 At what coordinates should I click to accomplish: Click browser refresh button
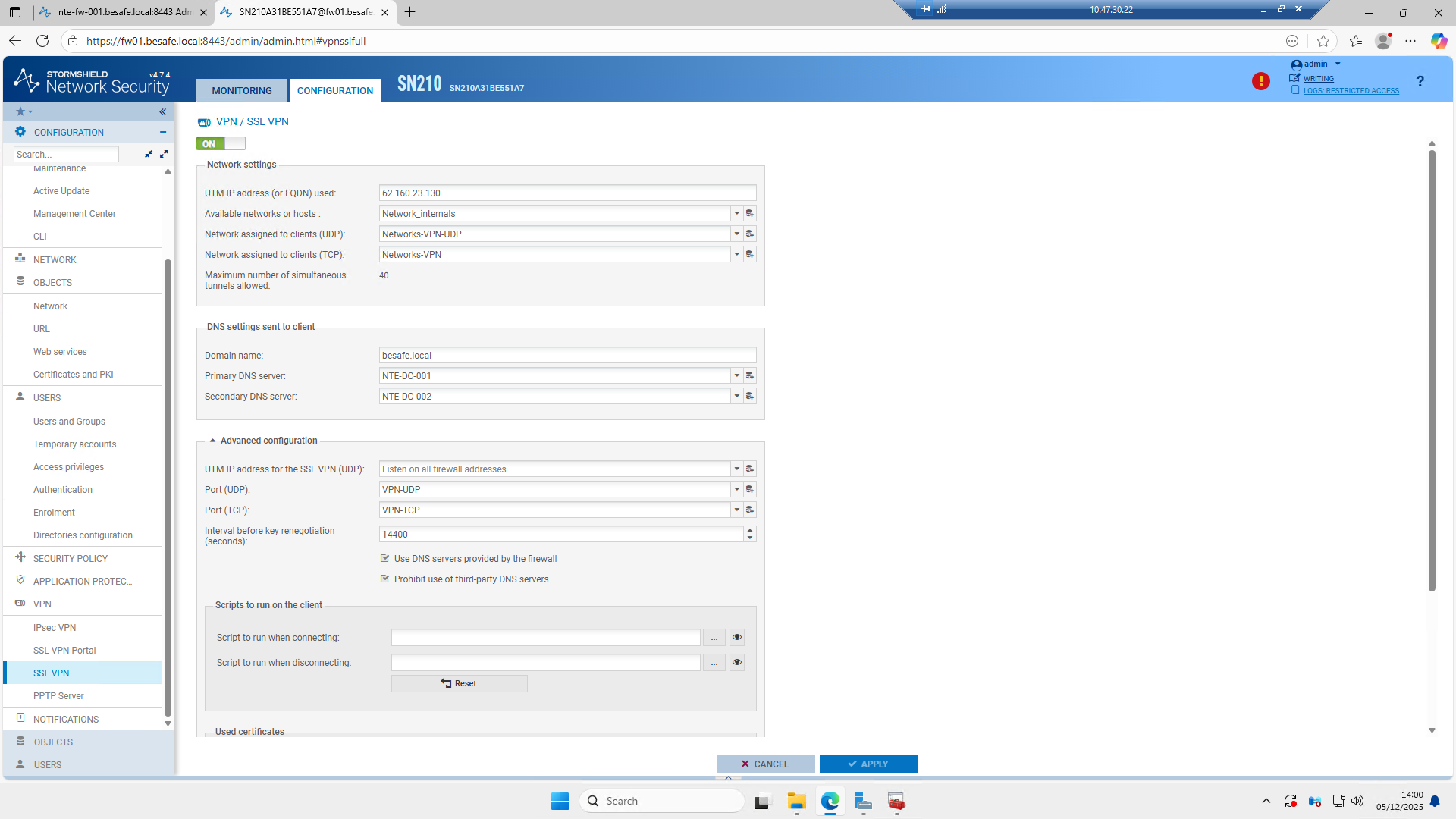click(x=42, y=41)
